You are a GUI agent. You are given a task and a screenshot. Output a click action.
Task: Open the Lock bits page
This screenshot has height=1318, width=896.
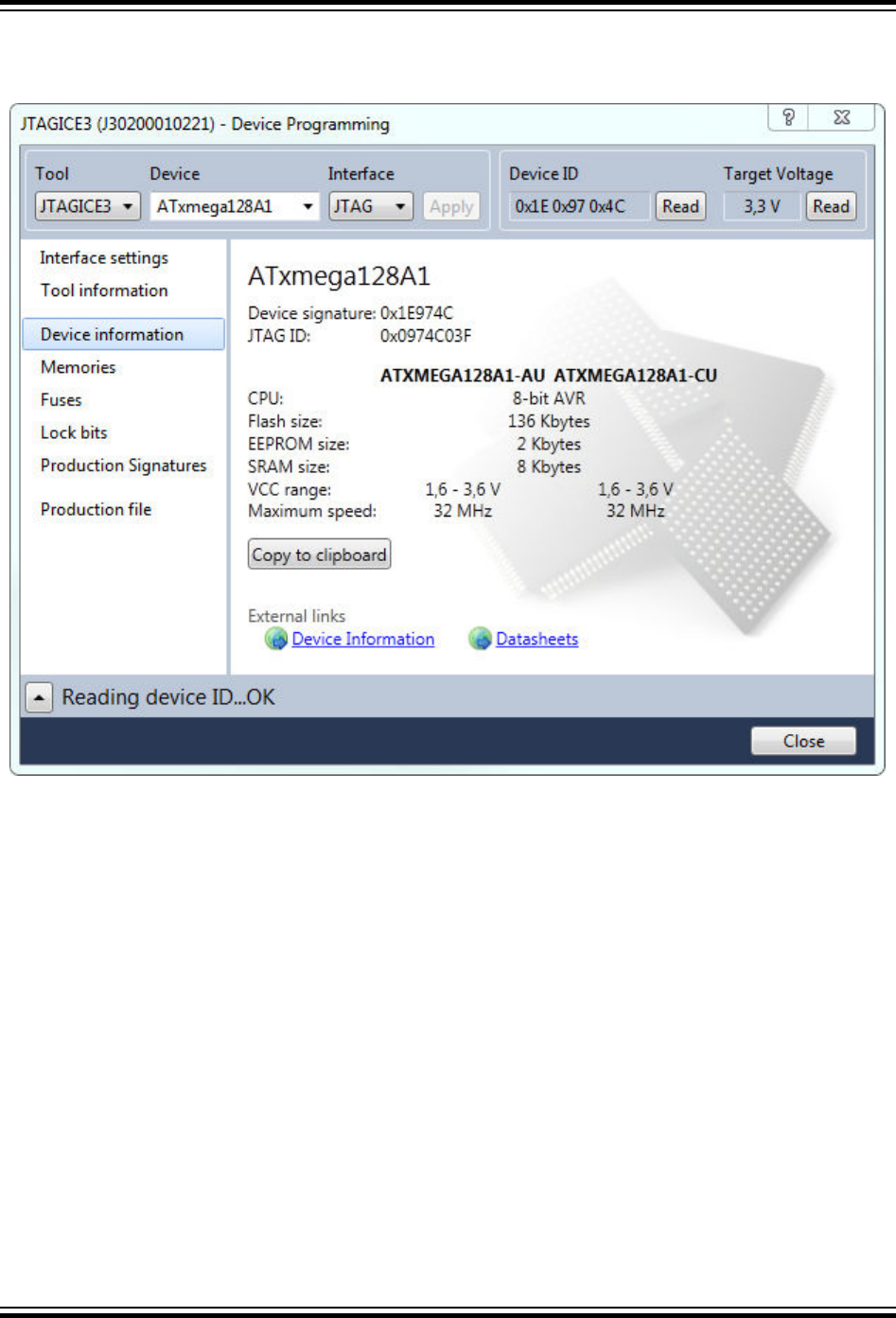(x=74, y=432)
